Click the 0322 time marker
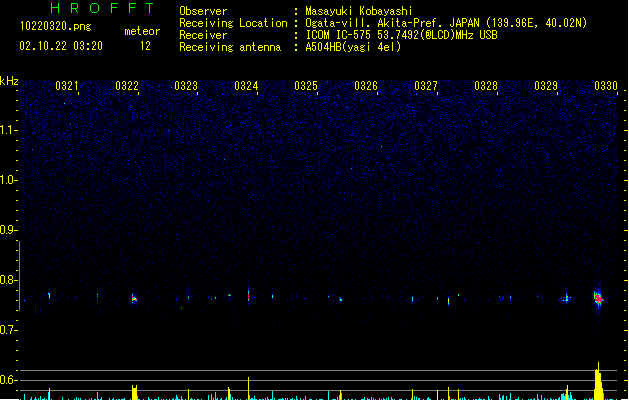 126,86
